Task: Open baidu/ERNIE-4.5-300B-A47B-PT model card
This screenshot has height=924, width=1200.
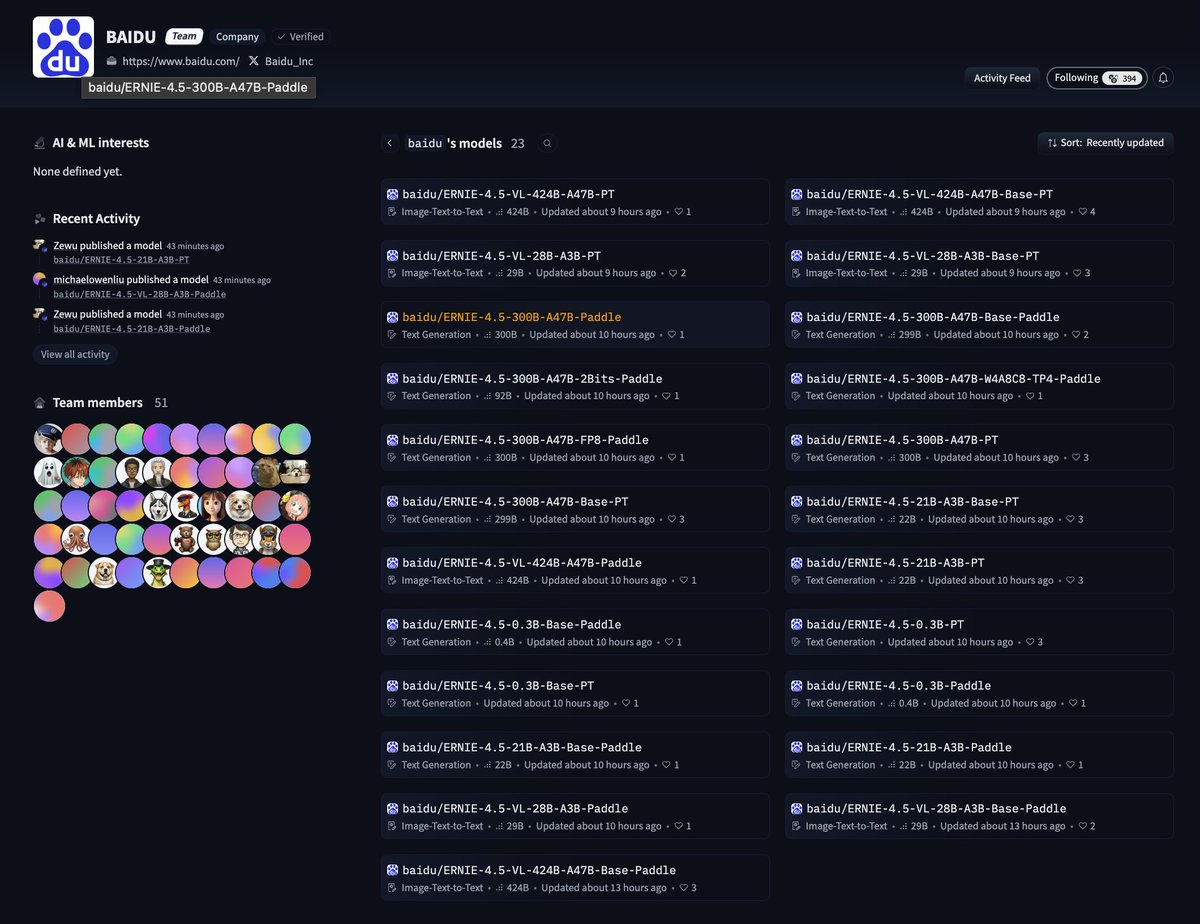Action: [979, 448]
